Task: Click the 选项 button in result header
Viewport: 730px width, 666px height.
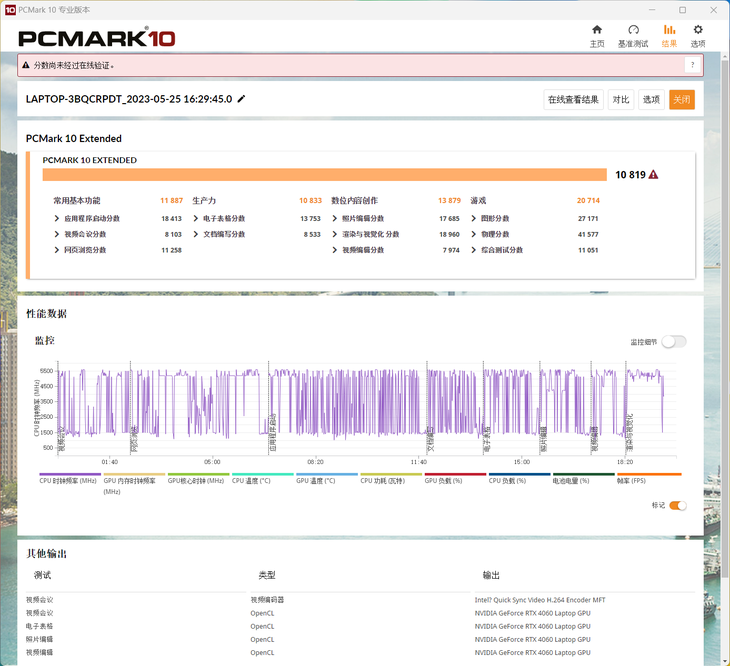Action: 651,100
